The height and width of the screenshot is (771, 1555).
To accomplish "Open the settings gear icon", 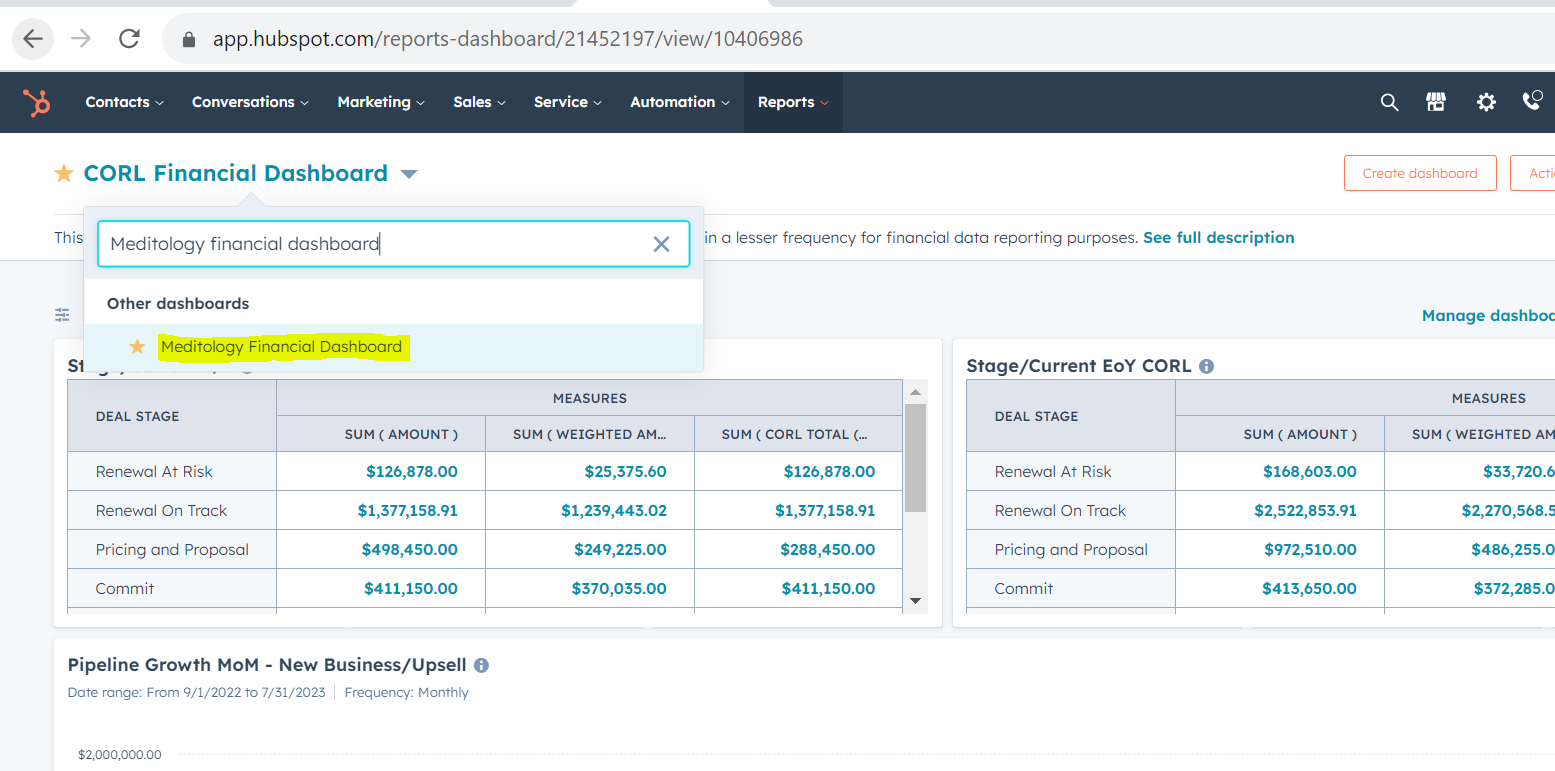I will 1486,102.
